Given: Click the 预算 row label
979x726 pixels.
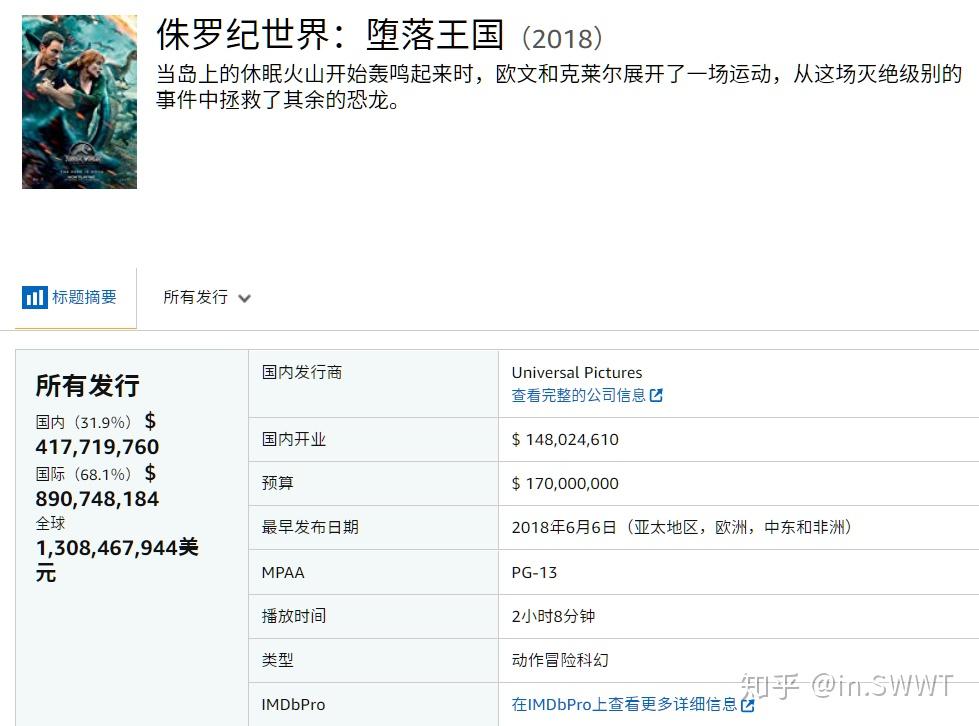Looking at the screenshot, I should 278,483.
